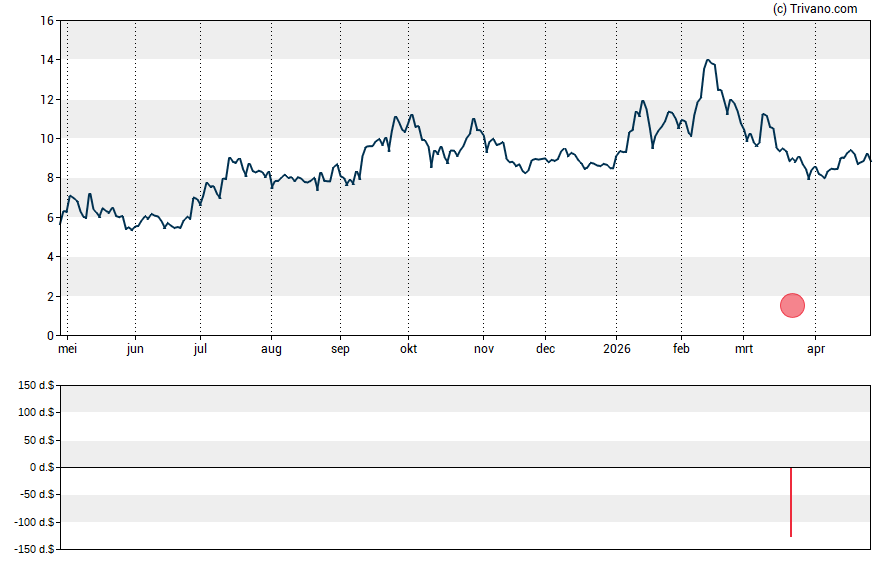Click the Trivano.com copyright watermark
888x565 pixels.
(815, 9)
